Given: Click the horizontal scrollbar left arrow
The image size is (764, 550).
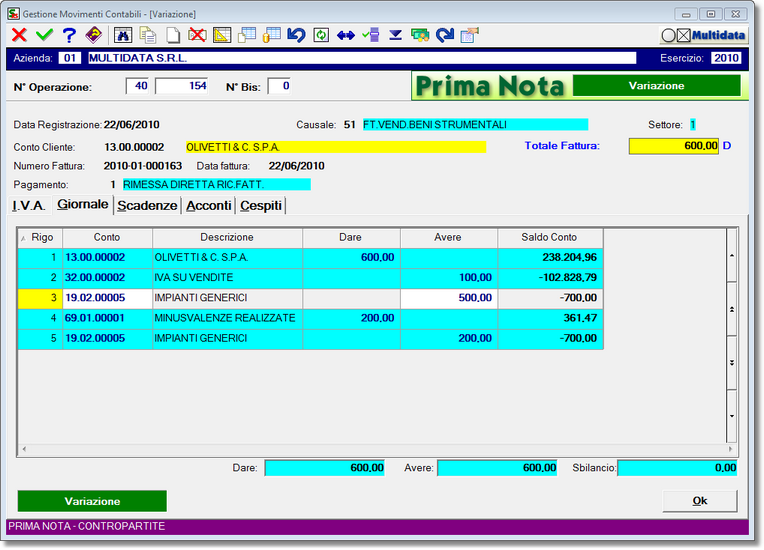Looking at the screenshot, I should pos(24,449).
